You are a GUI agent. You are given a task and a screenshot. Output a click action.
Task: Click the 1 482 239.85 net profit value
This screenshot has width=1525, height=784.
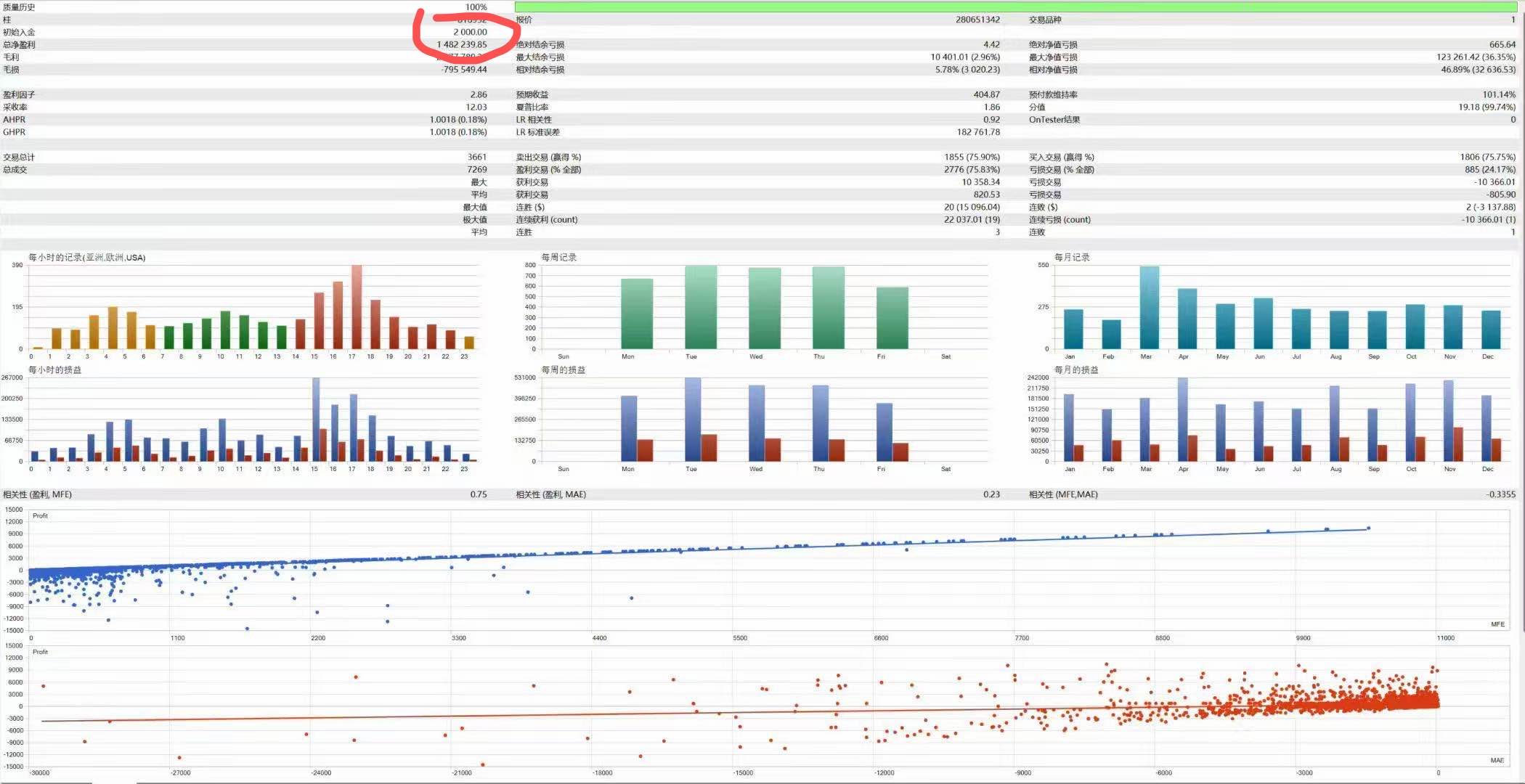pos(462,44)
